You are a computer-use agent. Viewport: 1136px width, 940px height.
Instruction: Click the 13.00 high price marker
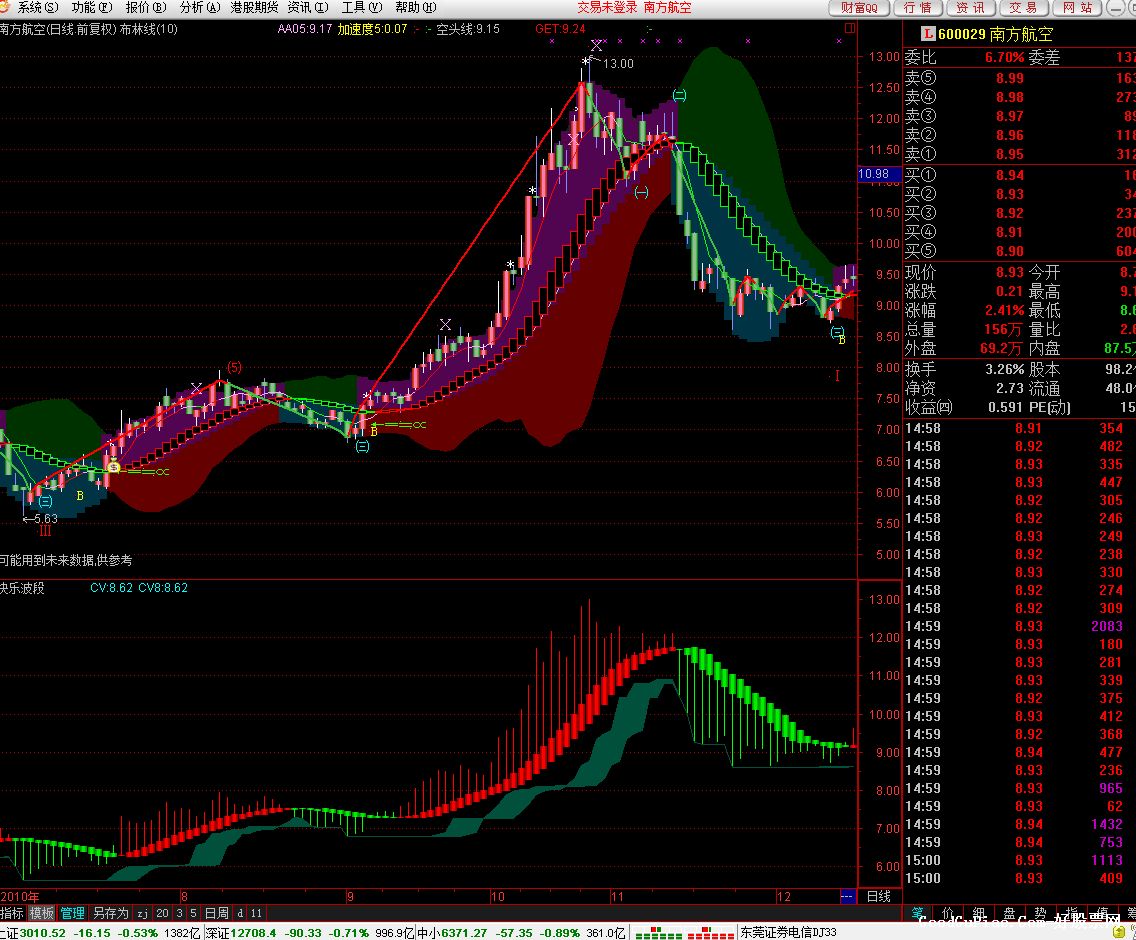point(618,63)
